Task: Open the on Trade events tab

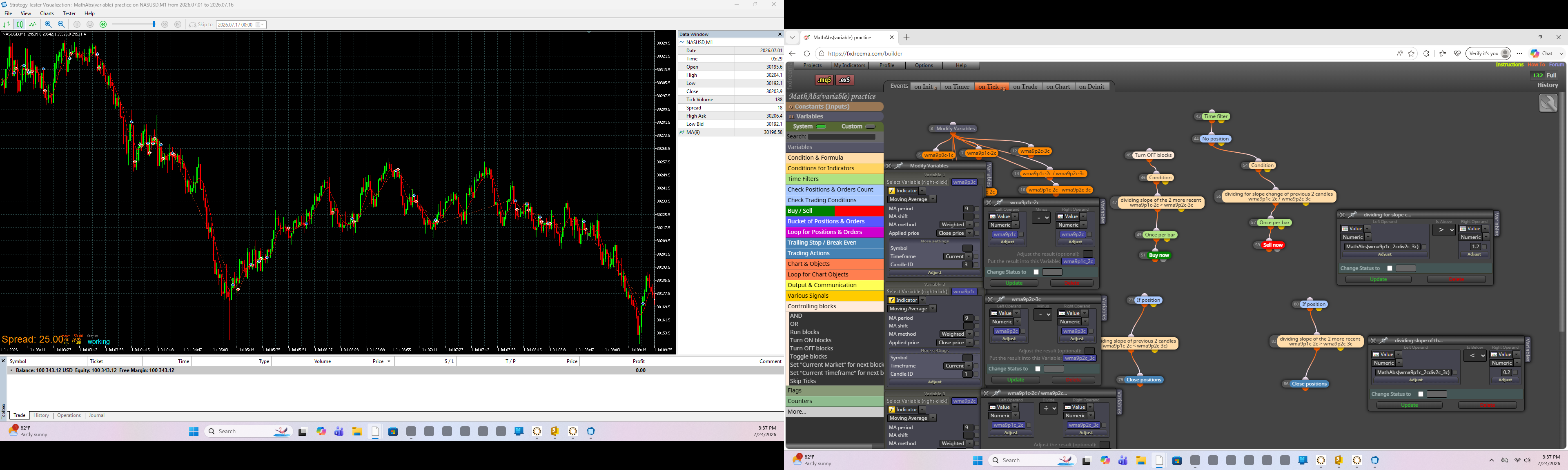Action: tap(1025, 87)
